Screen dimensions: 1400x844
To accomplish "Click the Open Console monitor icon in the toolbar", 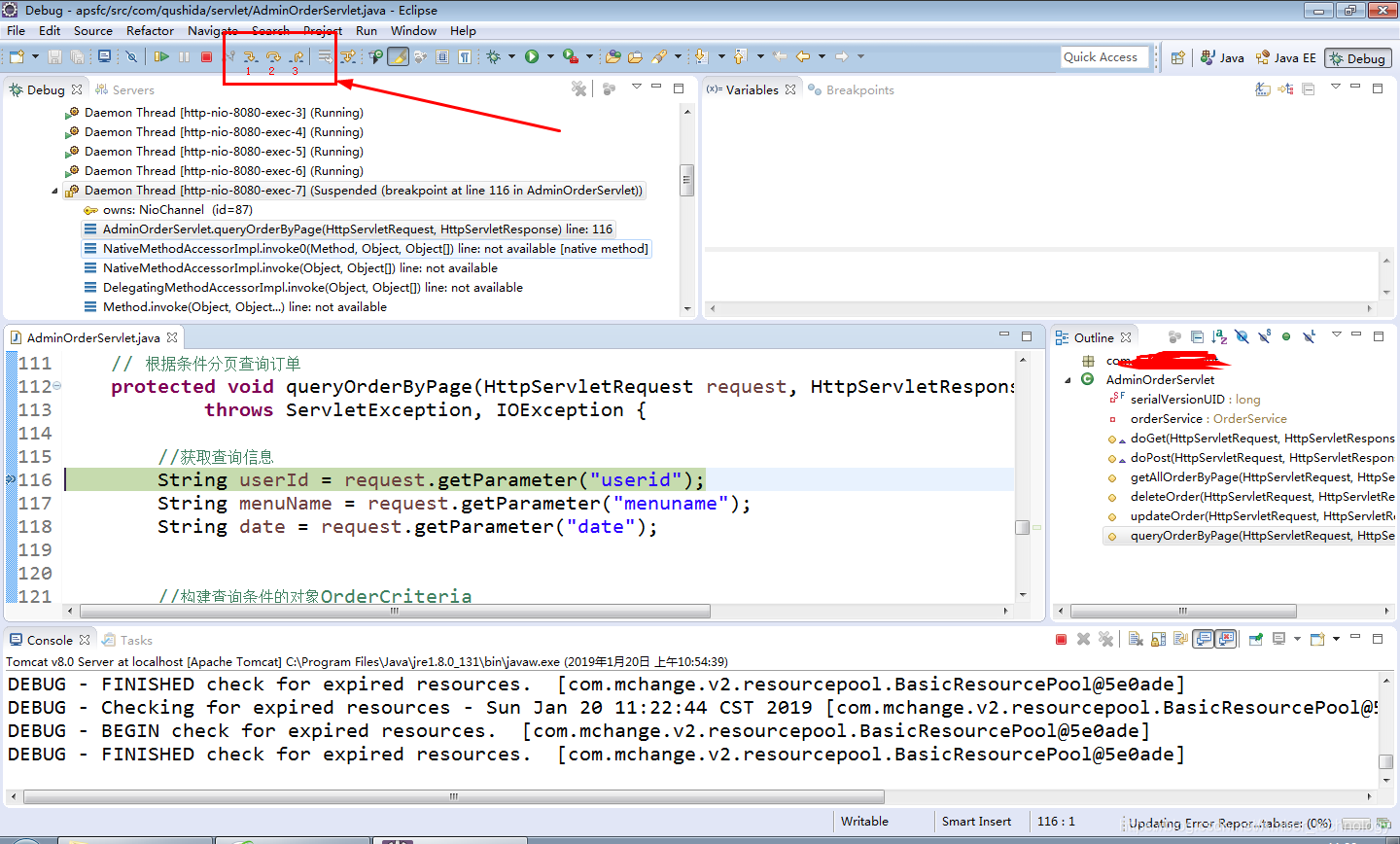I will tap(104, 56).
